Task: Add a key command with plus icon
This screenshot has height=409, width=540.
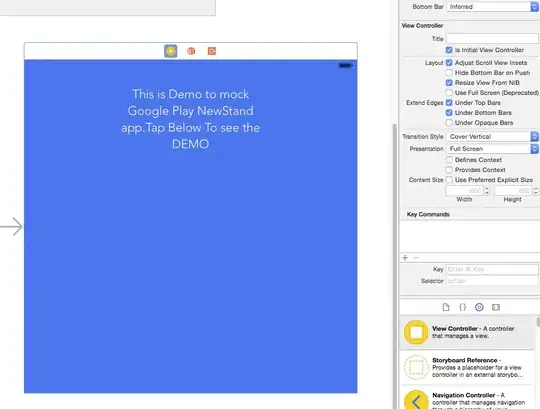Action: [x=405, y=258]
